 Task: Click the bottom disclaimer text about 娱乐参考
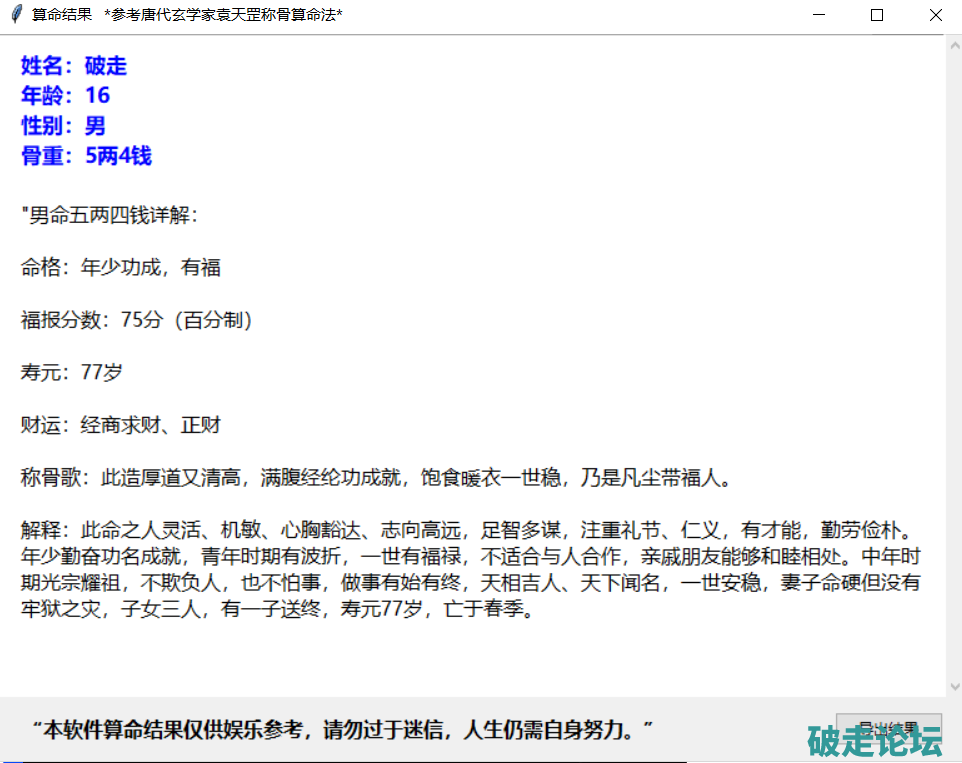(342, 729)
